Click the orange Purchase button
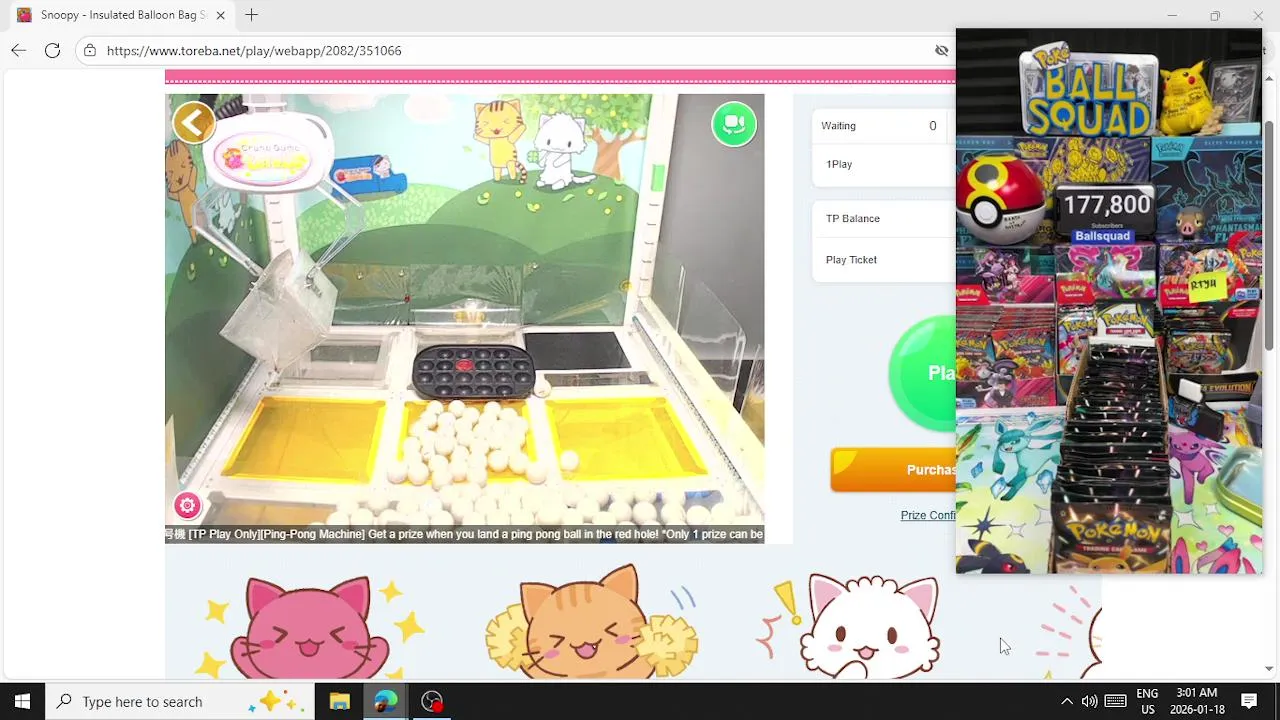 893,470
